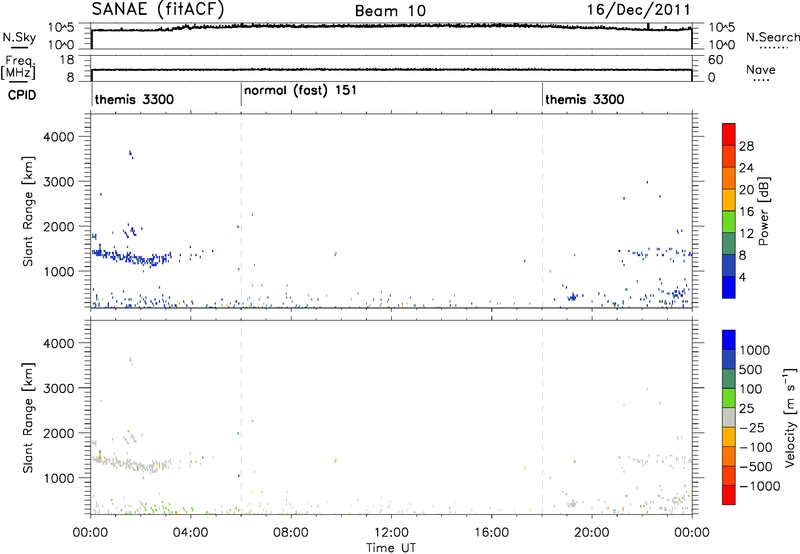This screenshot has width=800, height=554.
Task: Click the Power [dB] colorbar title
Action: (x=764, y=211)
